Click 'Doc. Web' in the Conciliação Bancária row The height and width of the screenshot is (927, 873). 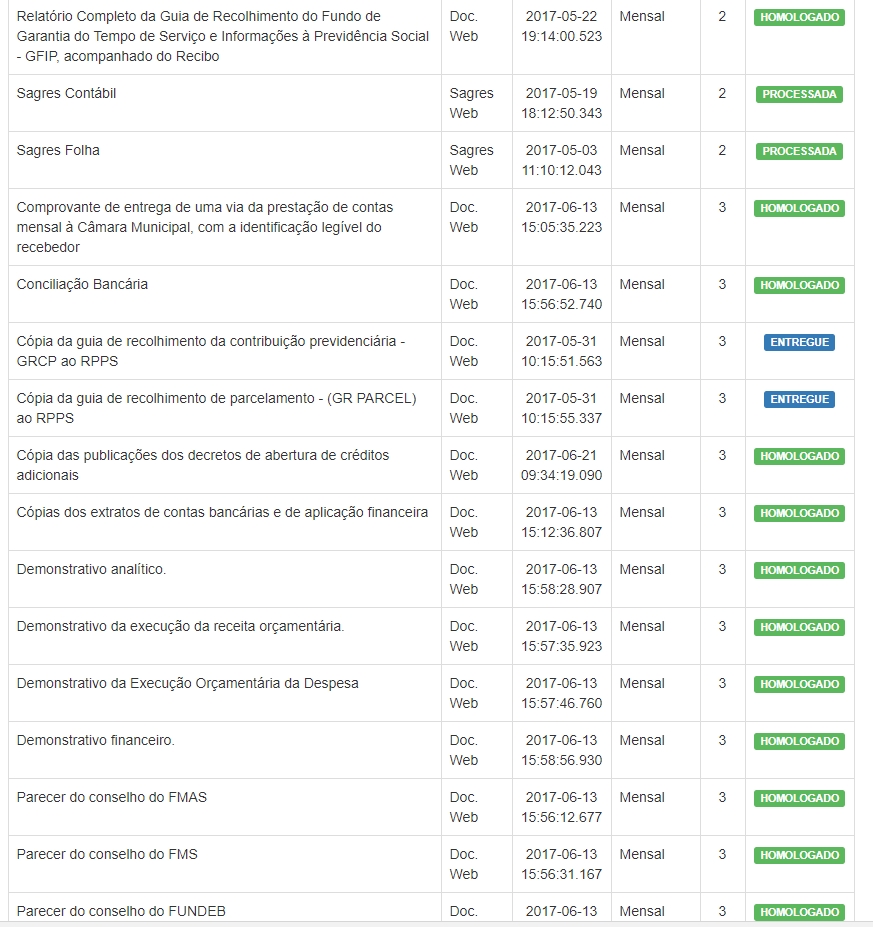pos(464,294)
